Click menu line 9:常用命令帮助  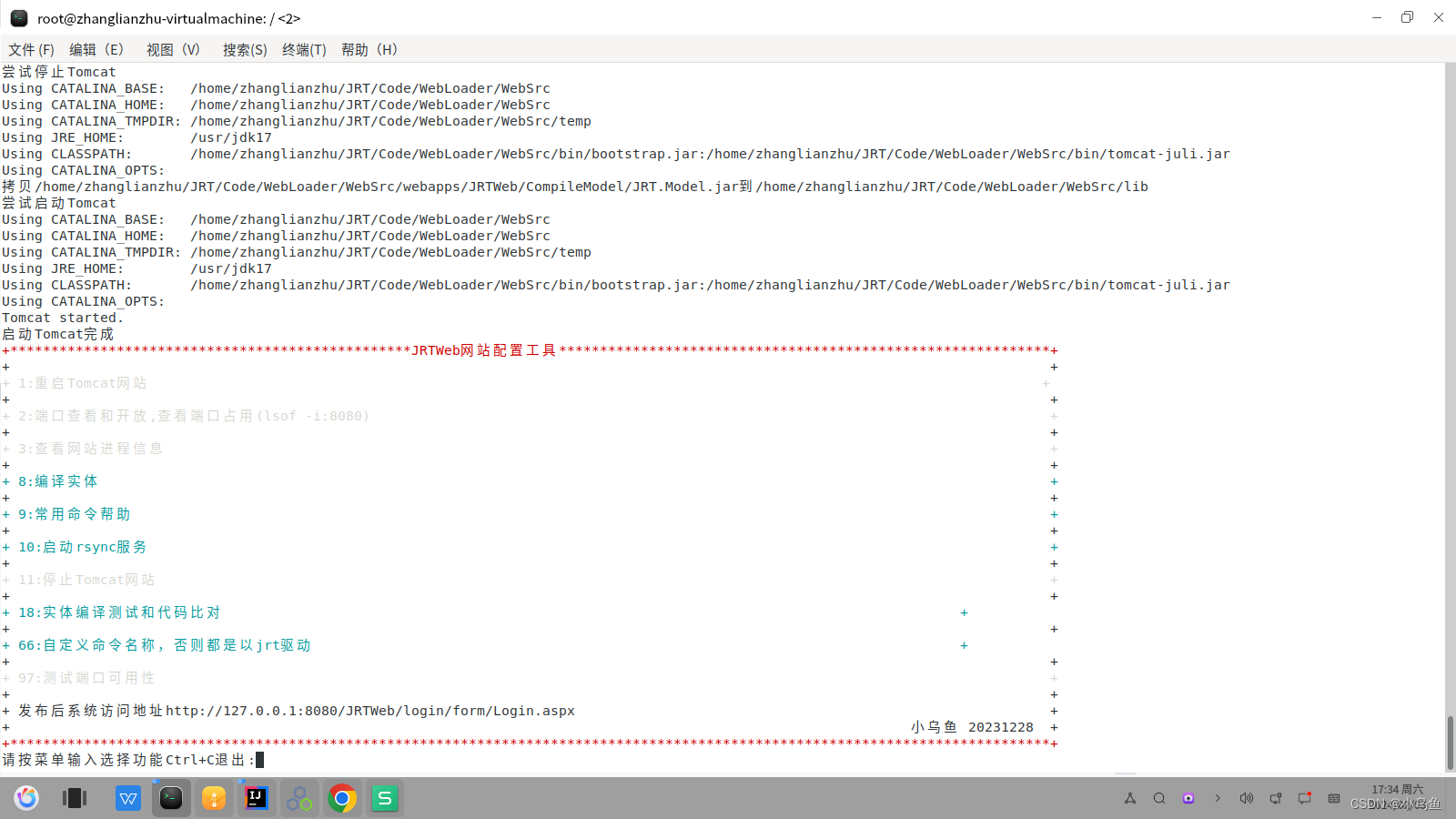75,514
